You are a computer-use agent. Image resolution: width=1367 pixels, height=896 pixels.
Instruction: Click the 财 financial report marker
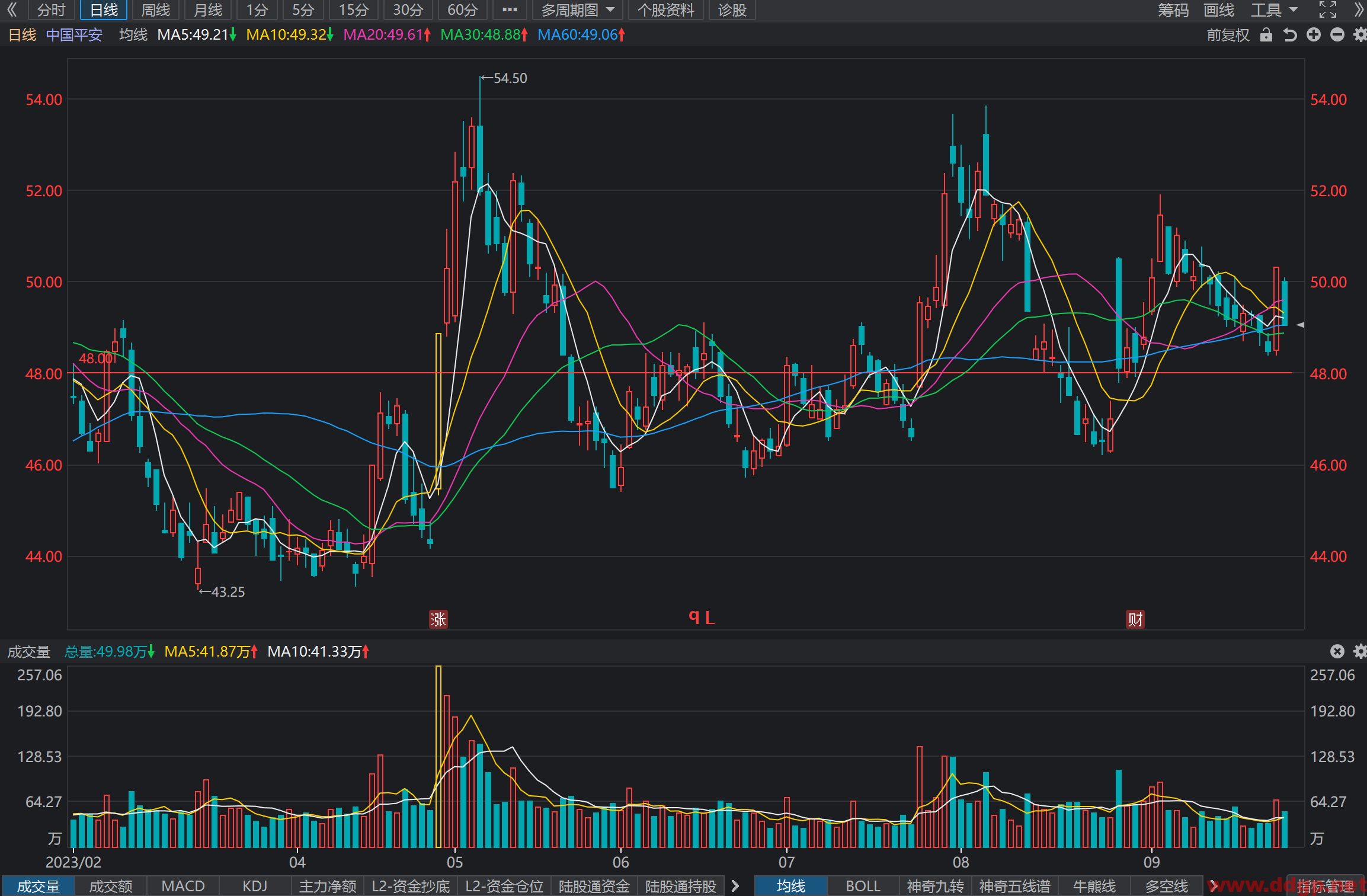[1135, 619]
